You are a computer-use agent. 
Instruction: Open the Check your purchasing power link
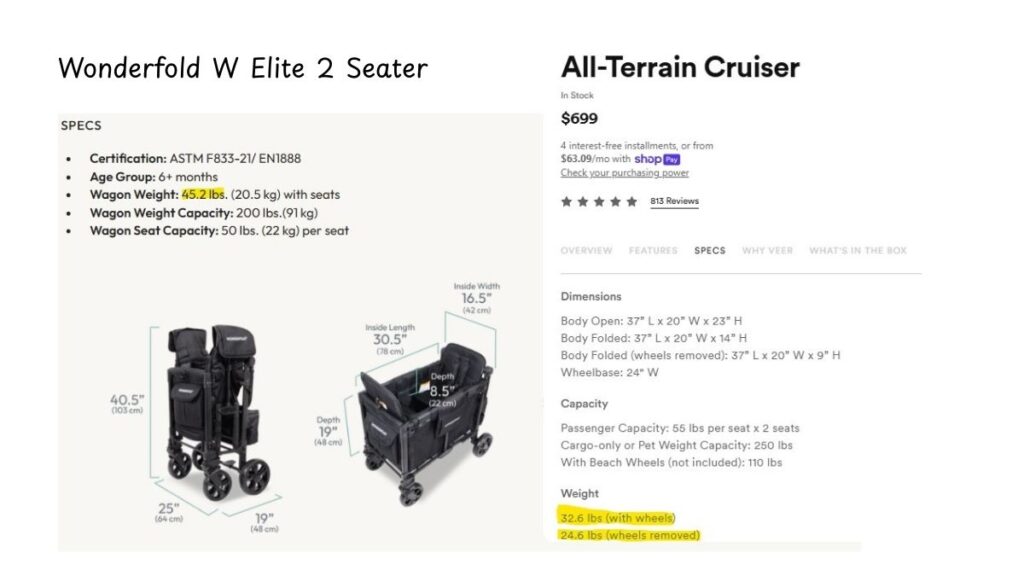625,173
